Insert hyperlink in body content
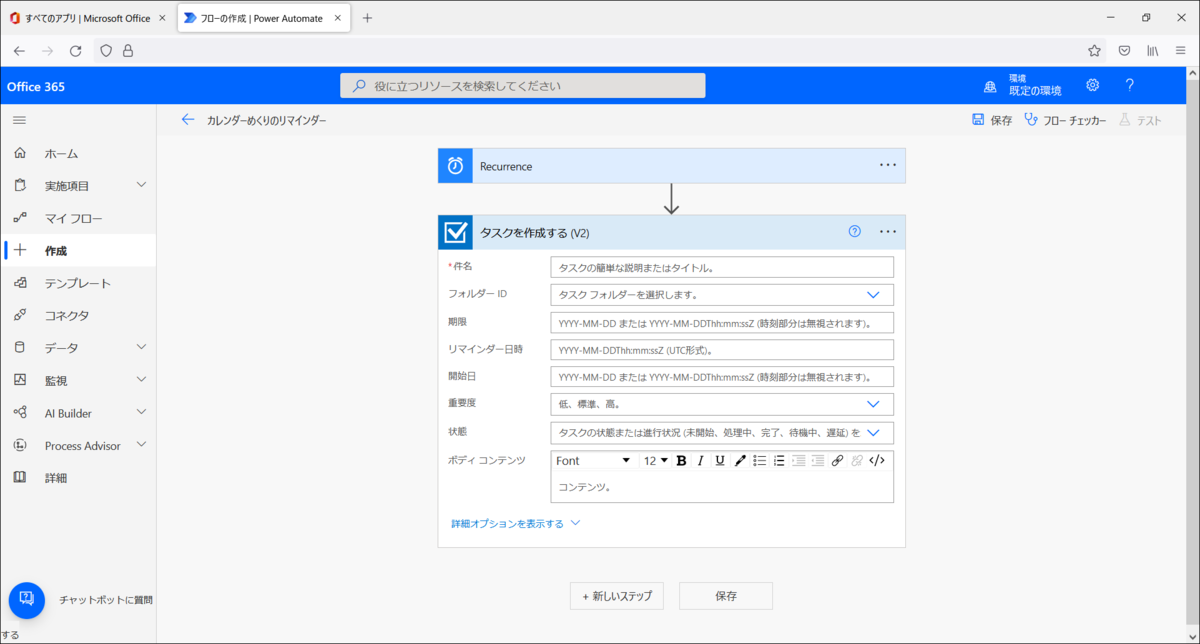 (838, 461)
